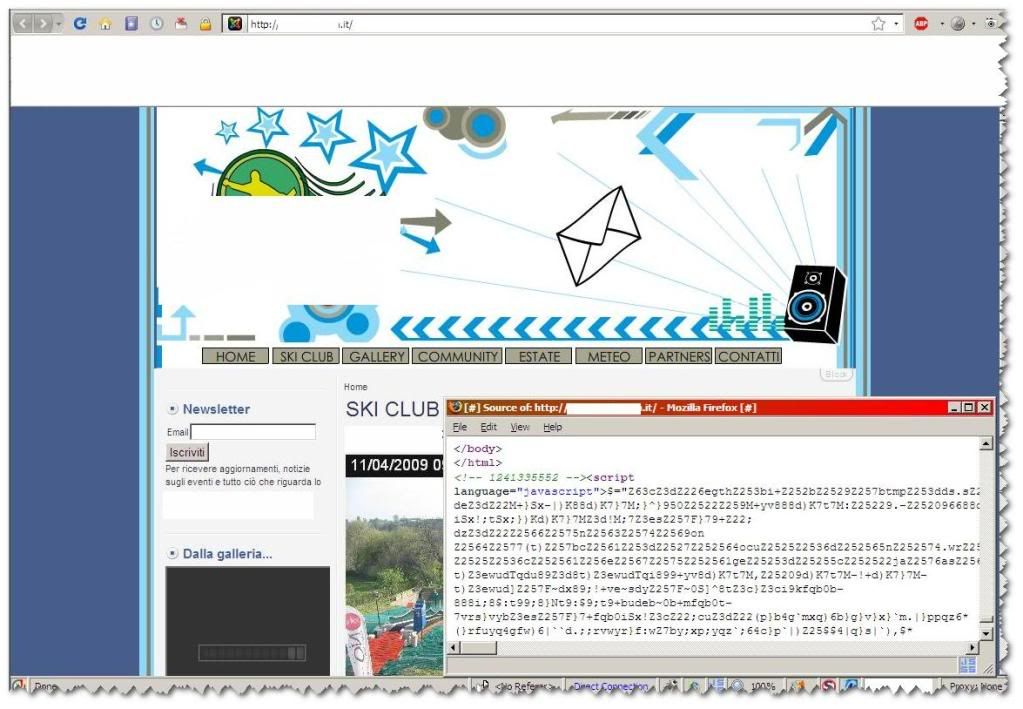Go to the home page icon
The width and height of the screenshot is (1023, 709).
click(105, 23)
